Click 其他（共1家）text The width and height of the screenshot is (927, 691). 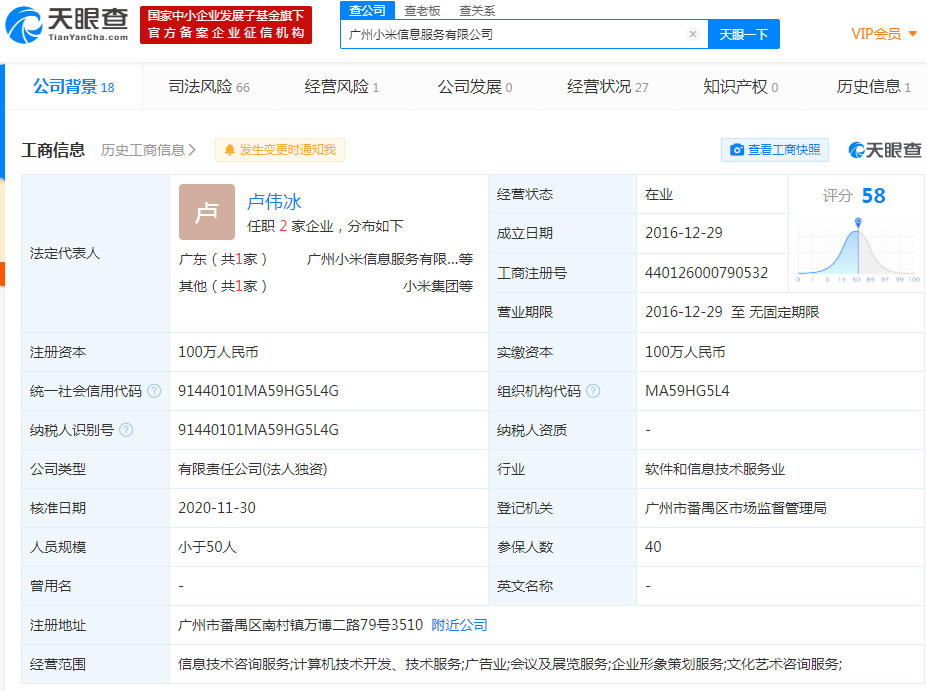pos(223,286)
